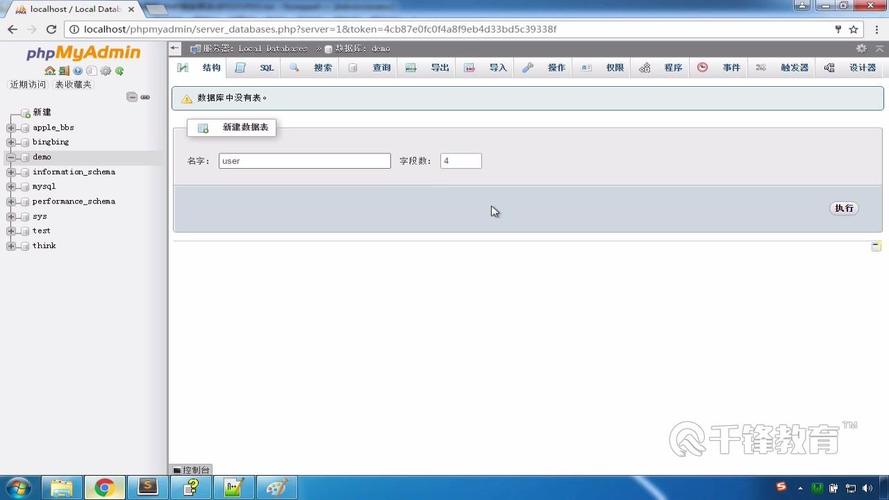Screen dimensions: 889x500
Task: Open the blue query window icon
Action: click(78, 71)
